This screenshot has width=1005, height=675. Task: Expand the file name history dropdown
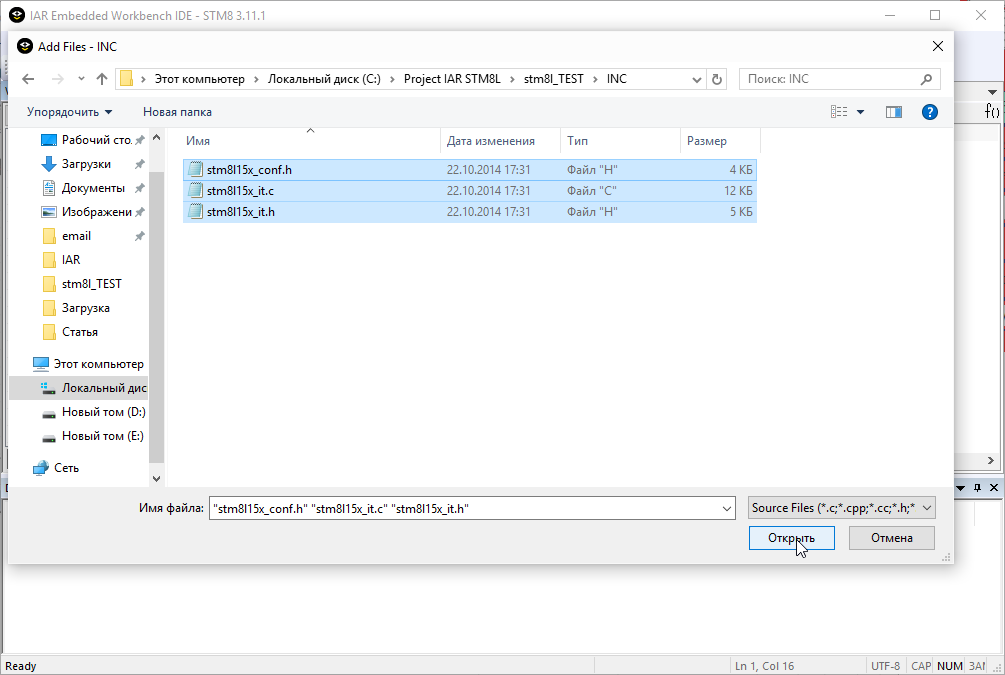(727, 509)
